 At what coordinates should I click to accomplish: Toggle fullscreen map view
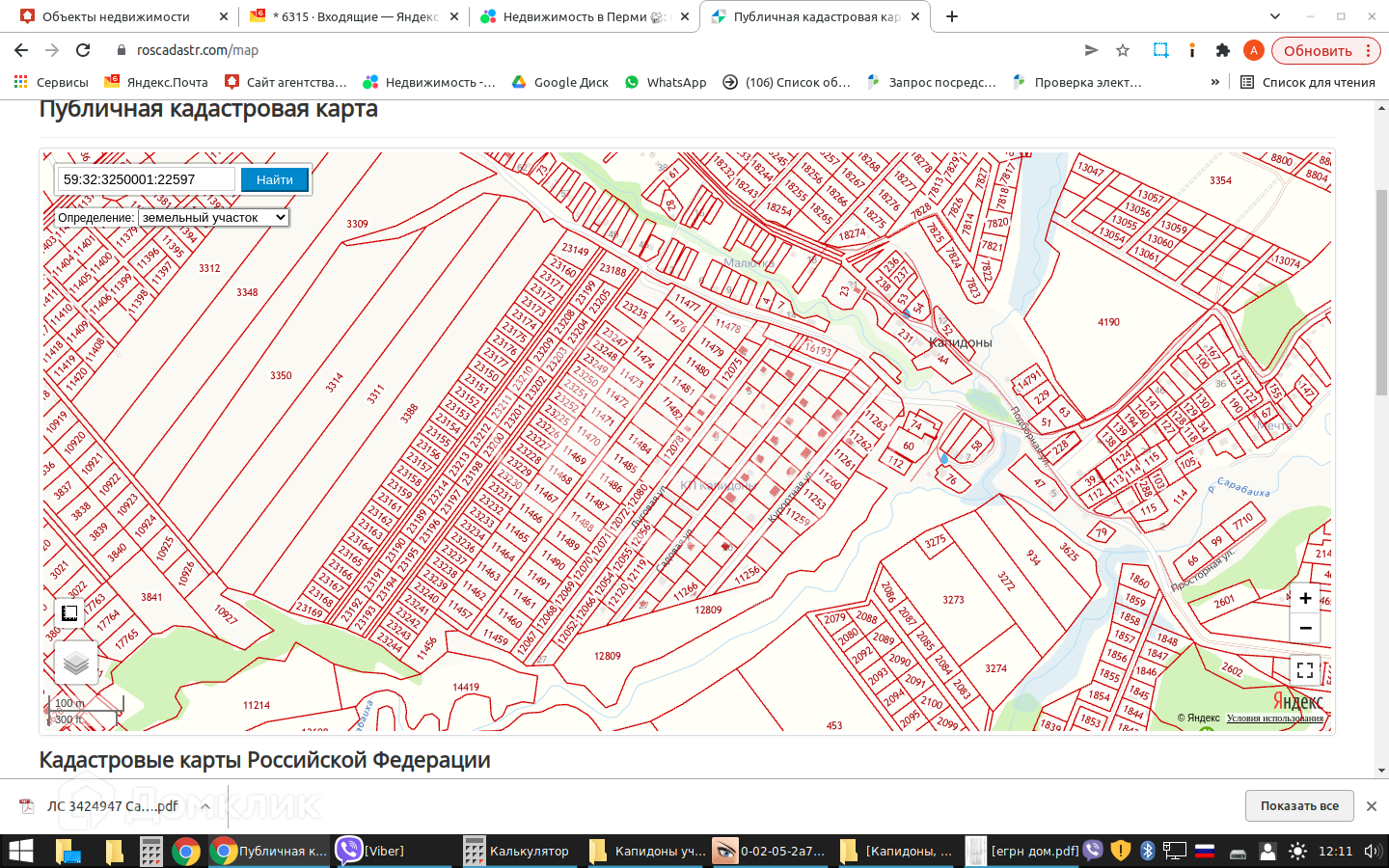(x=1305, y=669)
